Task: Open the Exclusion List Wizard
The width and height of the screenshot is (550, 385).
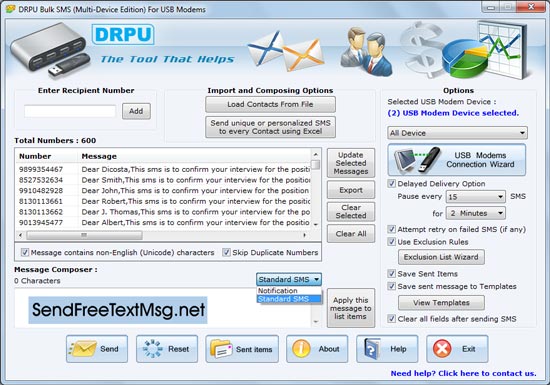Action: point(441,257)
